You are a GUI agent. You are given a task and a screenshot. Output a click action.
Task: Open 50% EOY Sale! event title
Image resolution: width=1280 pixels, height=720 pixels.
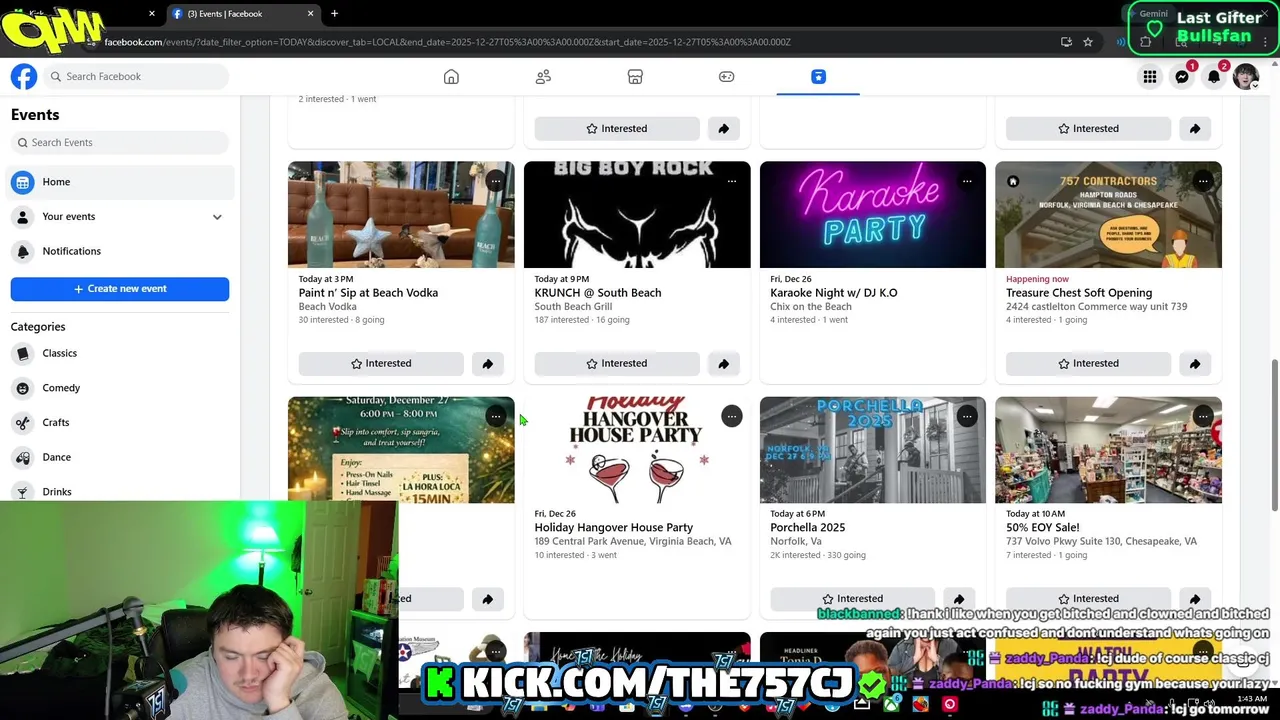pos(1043,527)
